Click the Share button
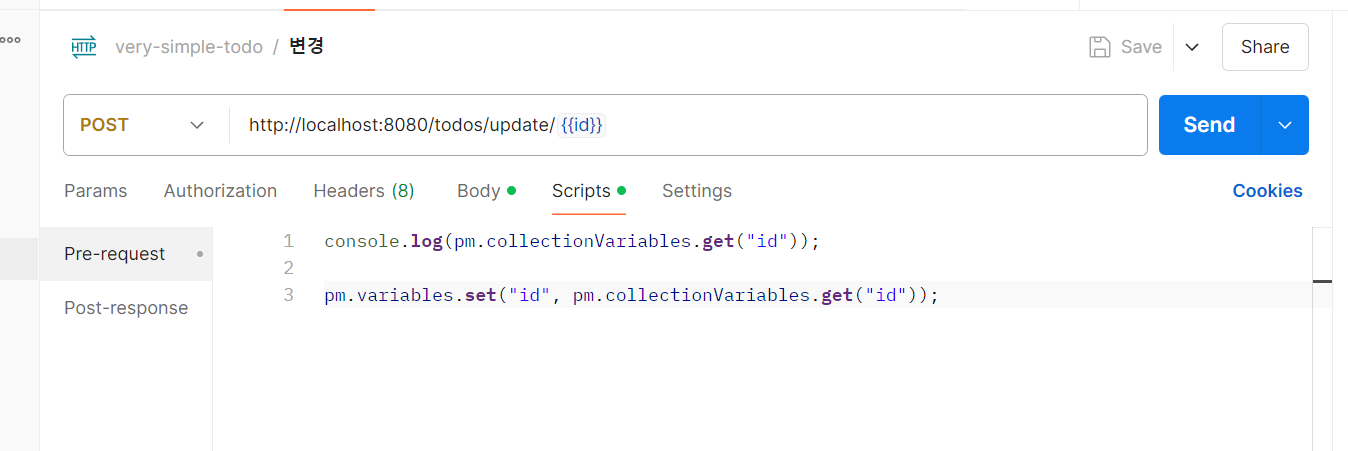Screen dimensions: 1348x451 [1265, 47]
